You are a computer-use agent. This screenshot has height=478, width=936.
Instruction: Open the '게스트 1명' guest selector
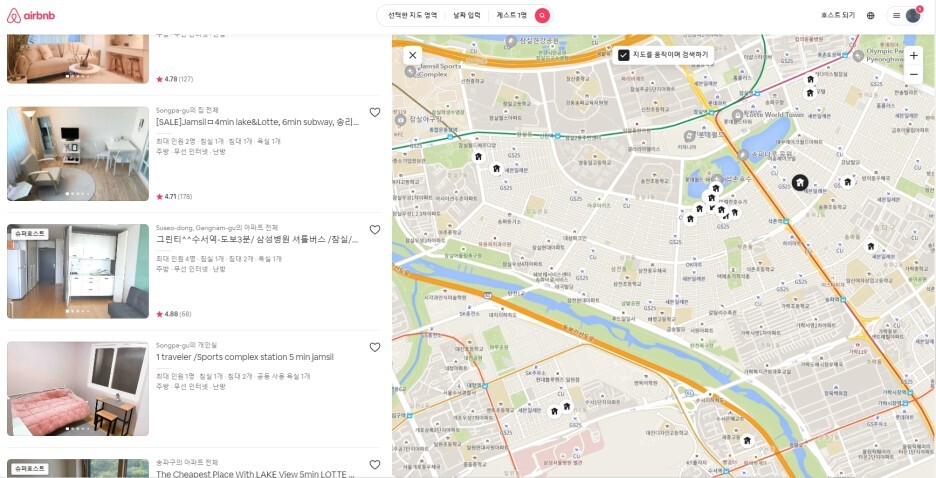[512, 16]
